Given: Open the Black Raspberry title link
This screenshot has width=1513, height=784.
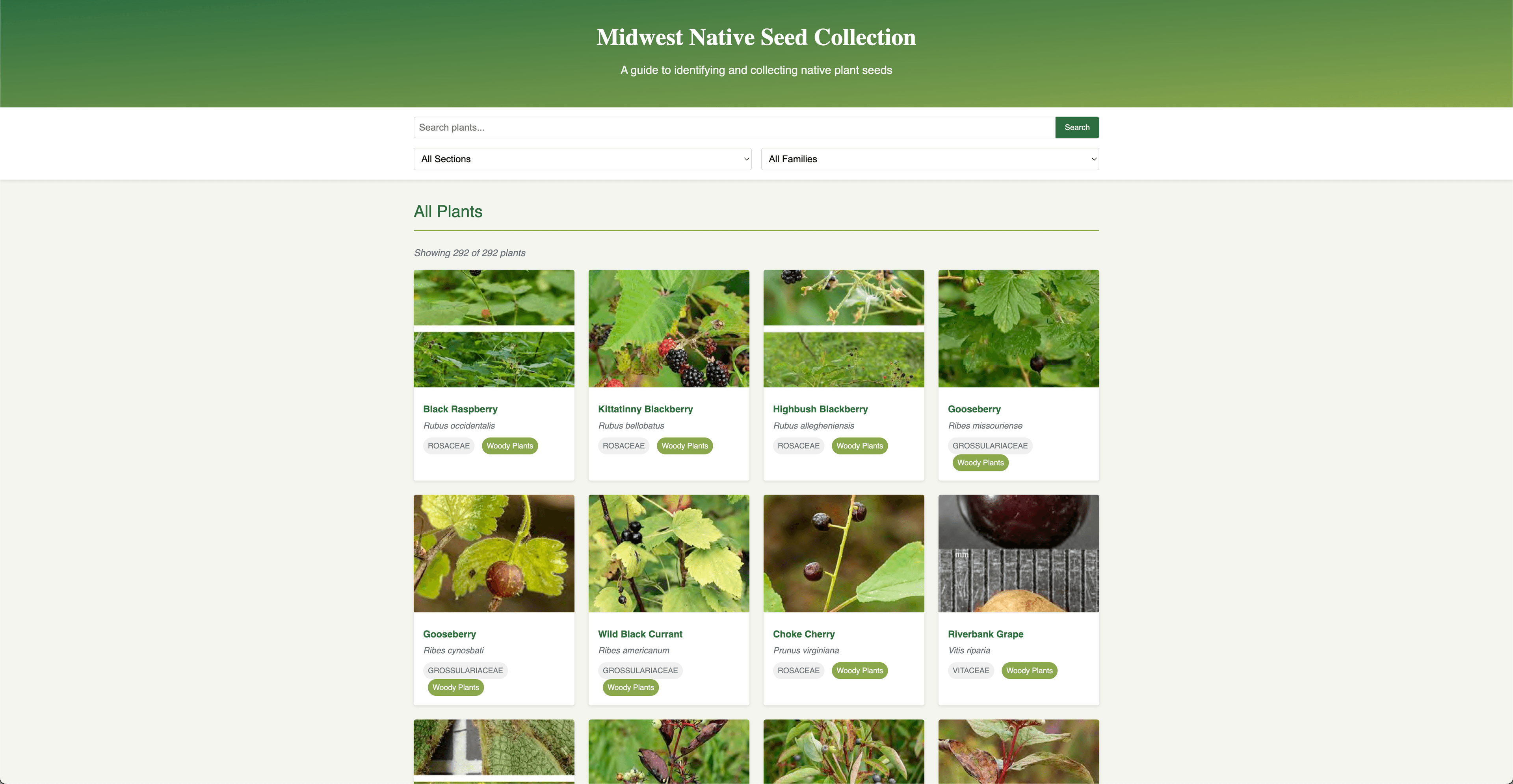Looking at the screenshot, I should tap(460, 409).
